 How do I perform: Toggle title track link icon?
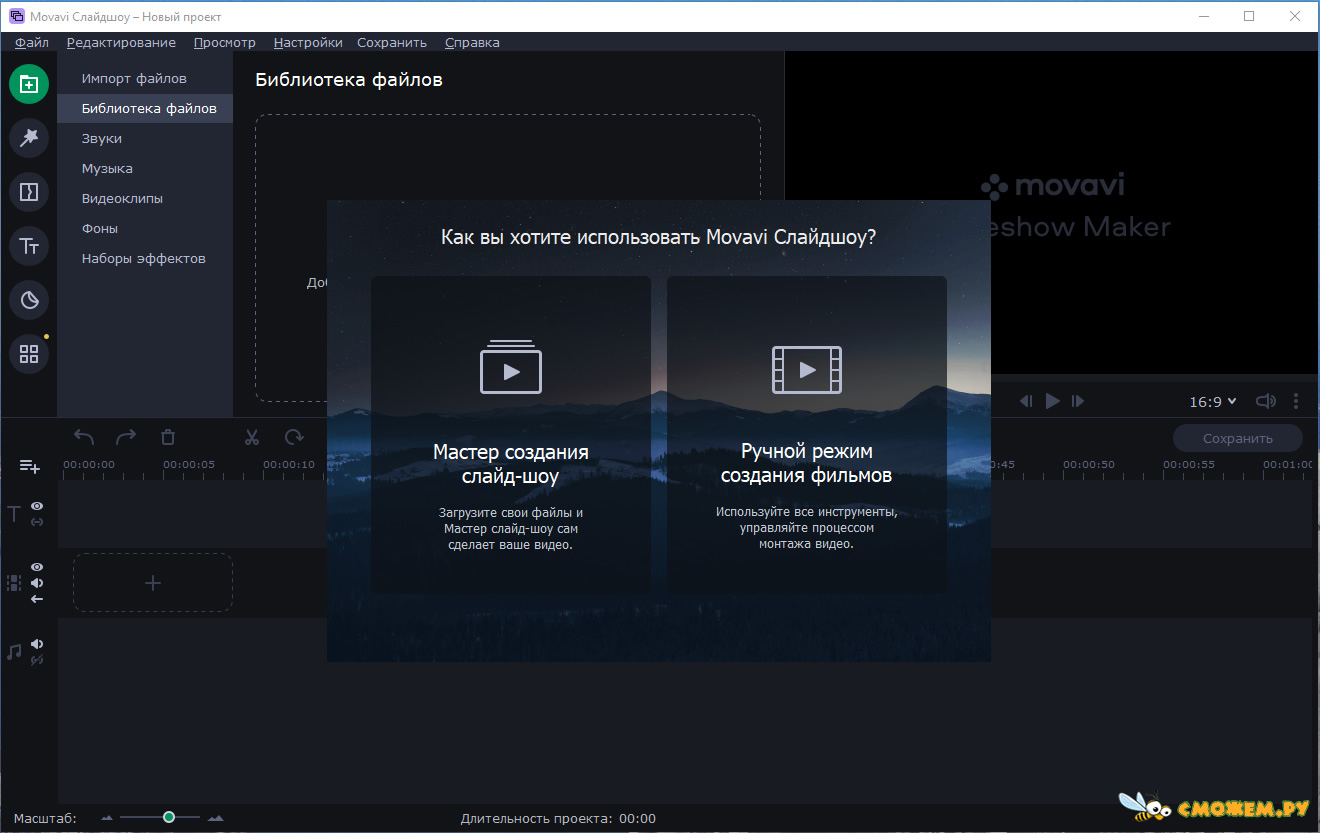(37, 522)
